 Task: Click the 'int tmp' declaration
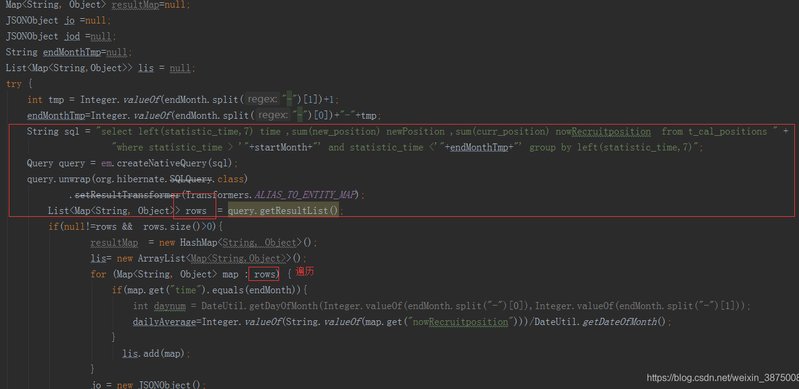[x=45, y=100]
